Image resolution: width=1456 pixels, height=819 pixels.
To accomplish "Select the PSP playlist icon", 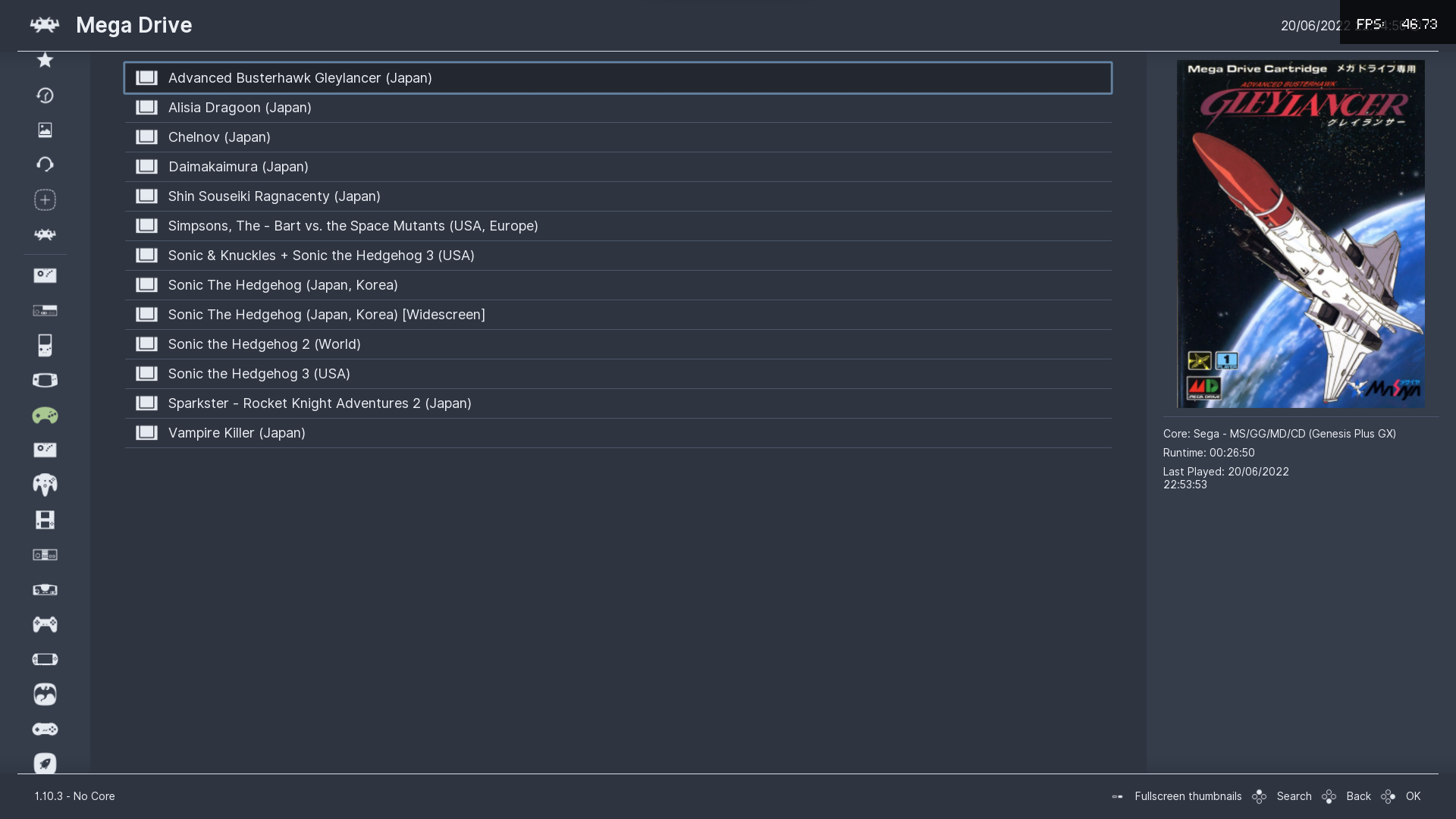I will coord(45,659).
